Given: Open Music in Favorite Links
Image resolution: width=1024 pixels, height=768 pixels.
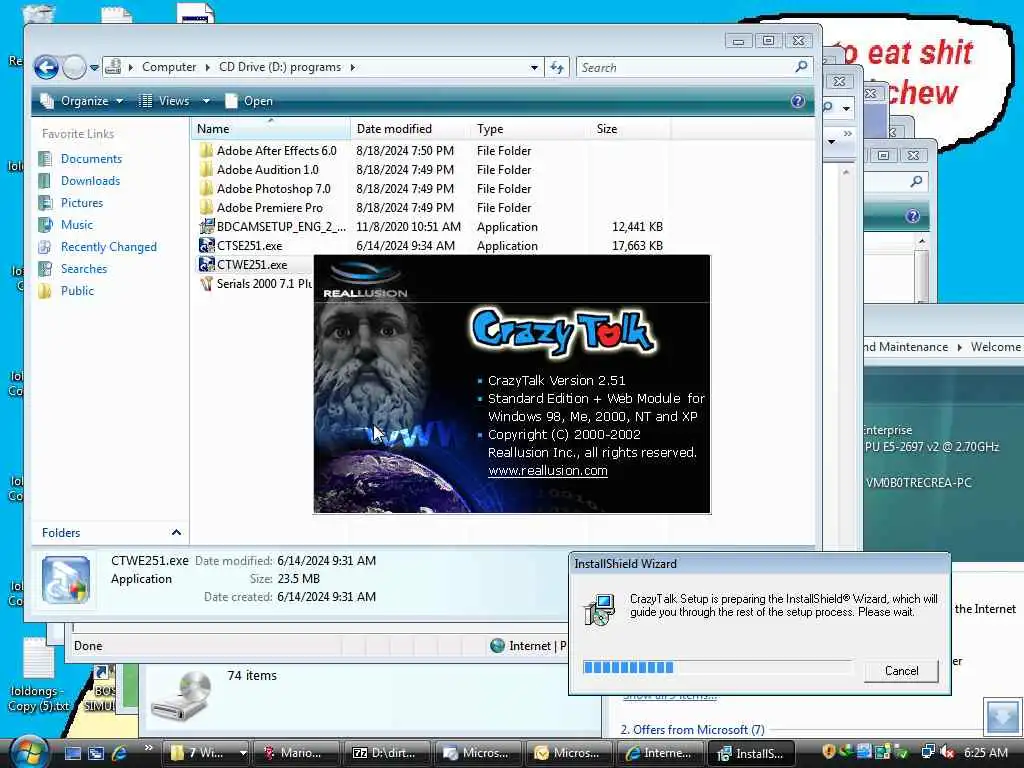Looking at the screenshot, I should coord(76,225).
